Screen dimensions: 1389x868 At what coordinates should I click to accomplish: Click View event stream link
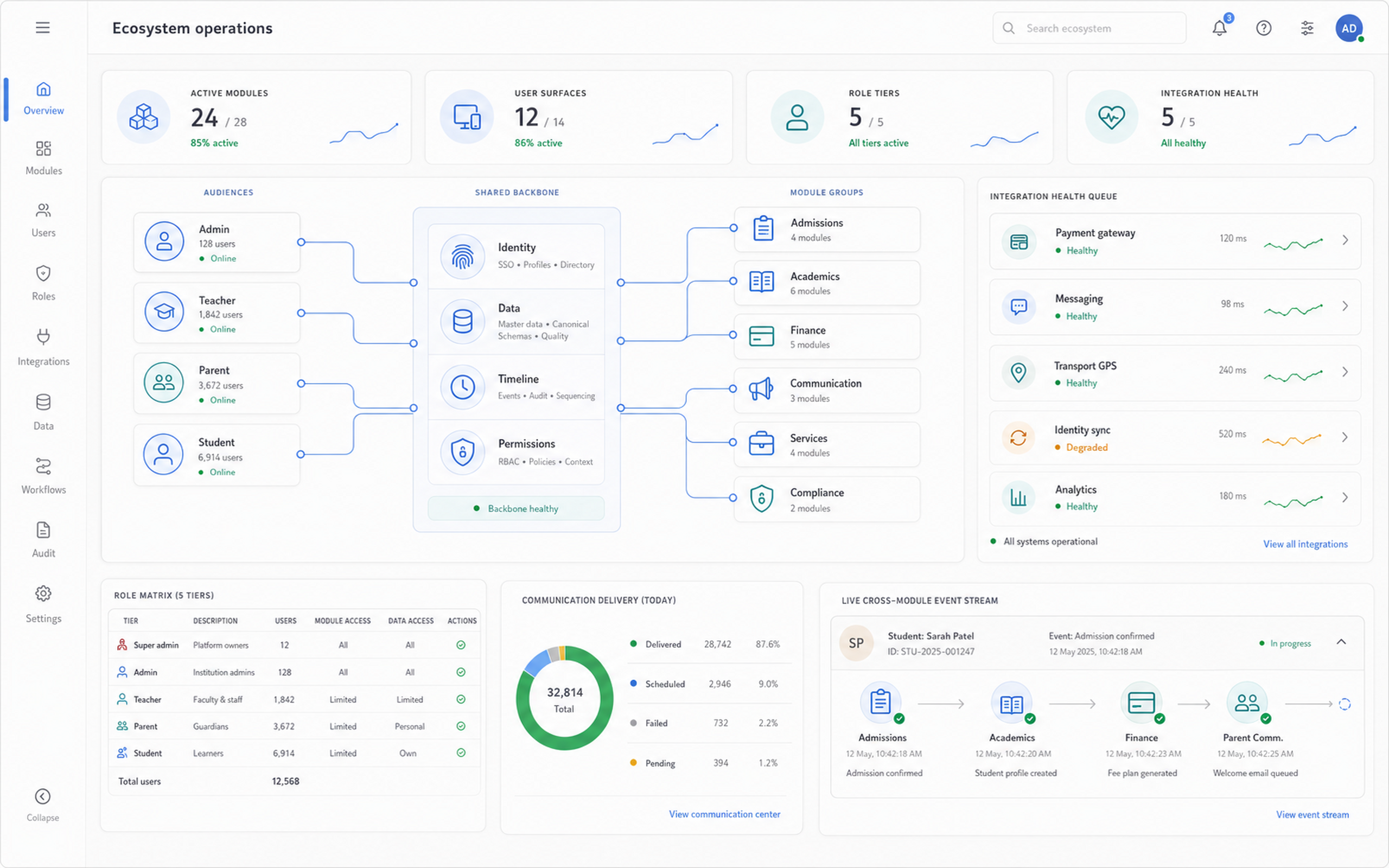(1312, 815)
